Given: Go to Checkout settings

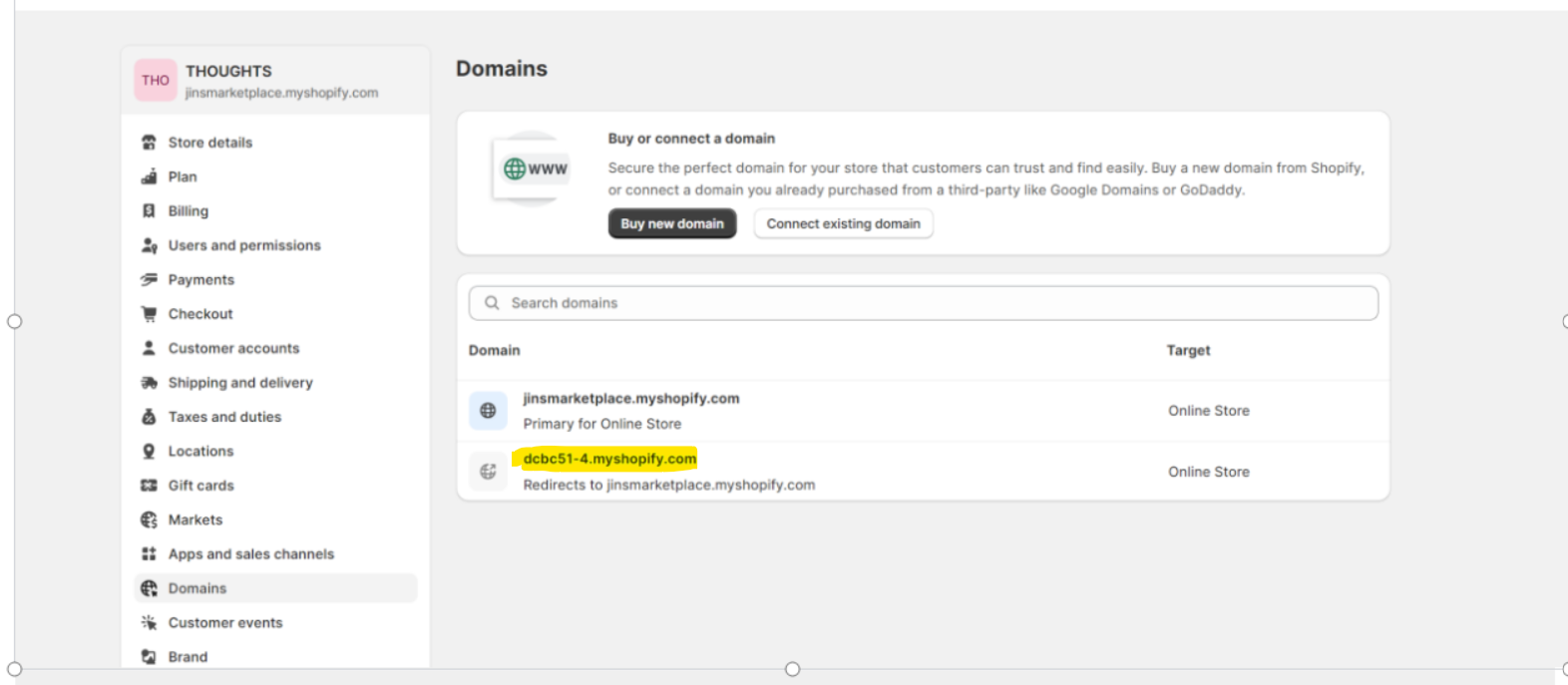Looking at the screenshot, I should (200, 314).
